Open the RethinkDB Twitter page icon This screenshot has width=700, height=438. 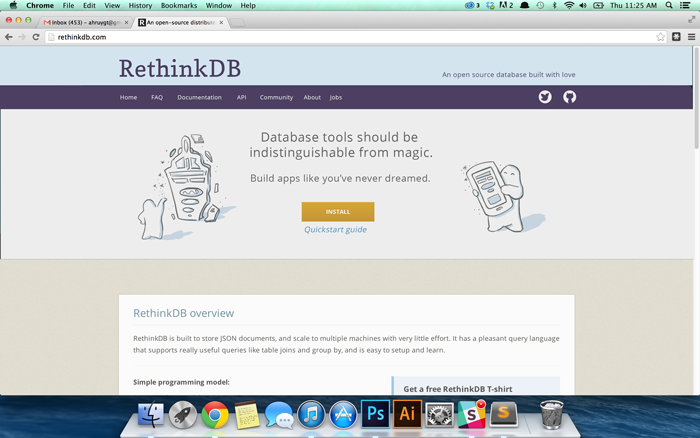[x=545, y=97]
